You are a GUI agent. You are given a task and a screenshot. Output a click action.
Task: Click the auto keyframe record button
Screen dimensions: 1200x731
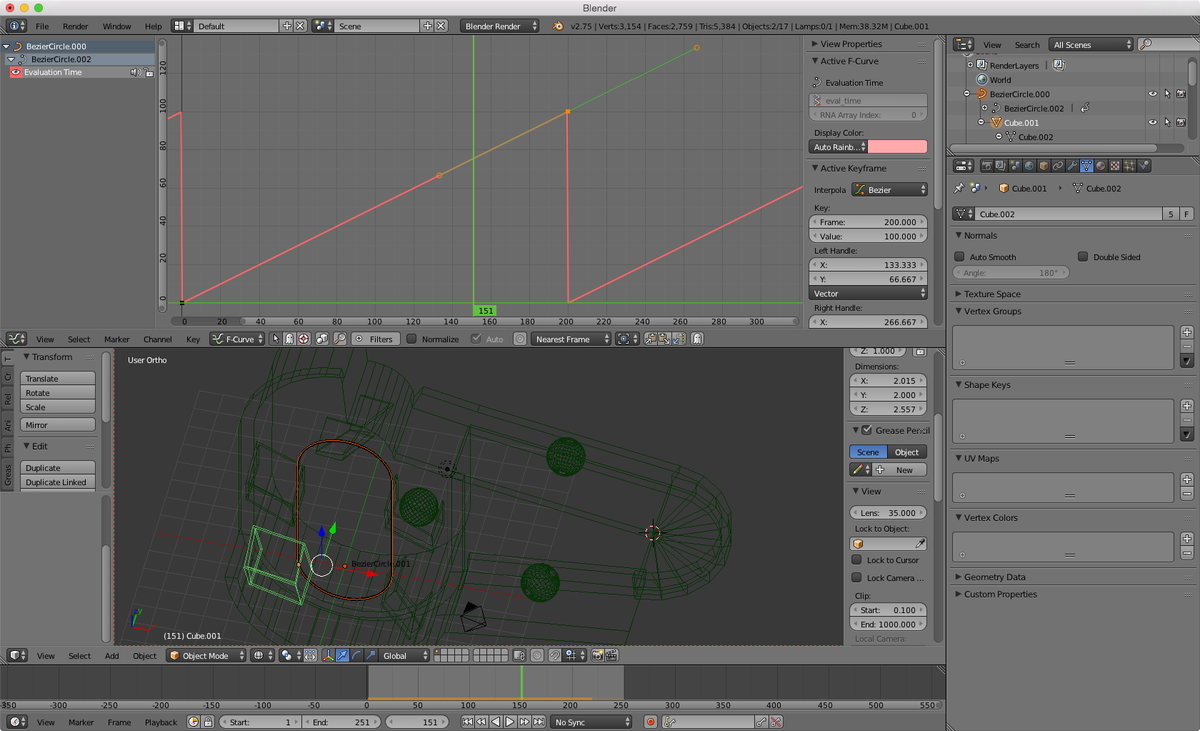[650, 722]
